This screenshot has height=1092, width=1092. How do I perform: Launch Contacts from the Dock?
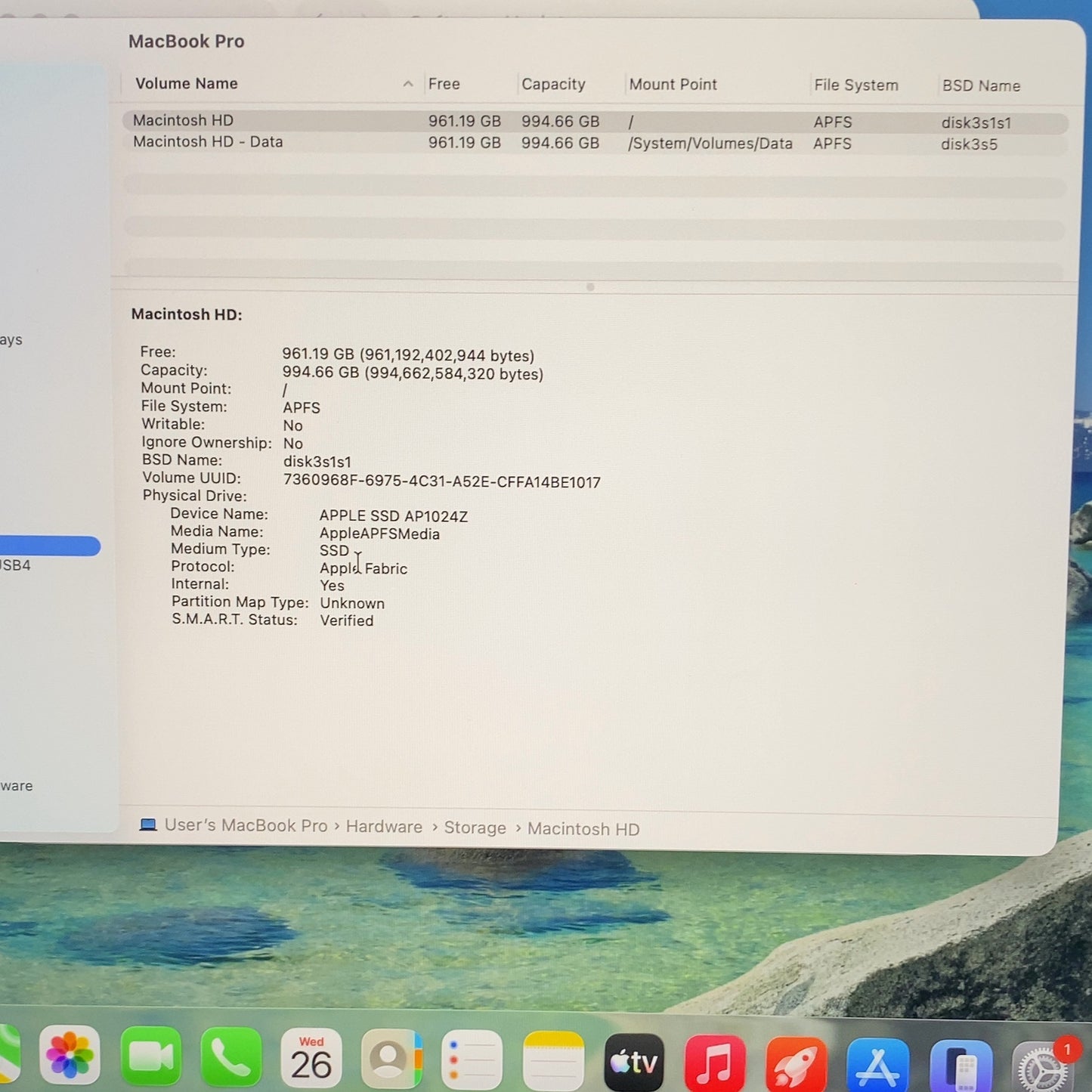point(391,1059)
